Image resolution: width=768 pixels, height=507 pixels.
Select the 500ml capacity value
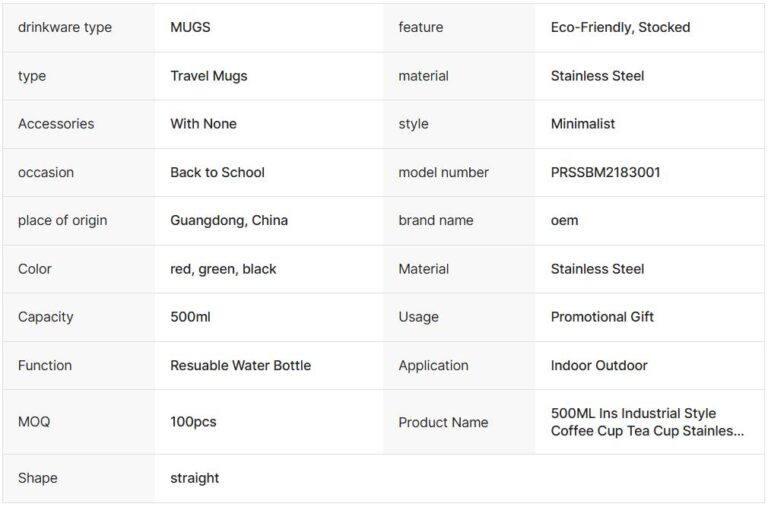(x=190, y=317)
